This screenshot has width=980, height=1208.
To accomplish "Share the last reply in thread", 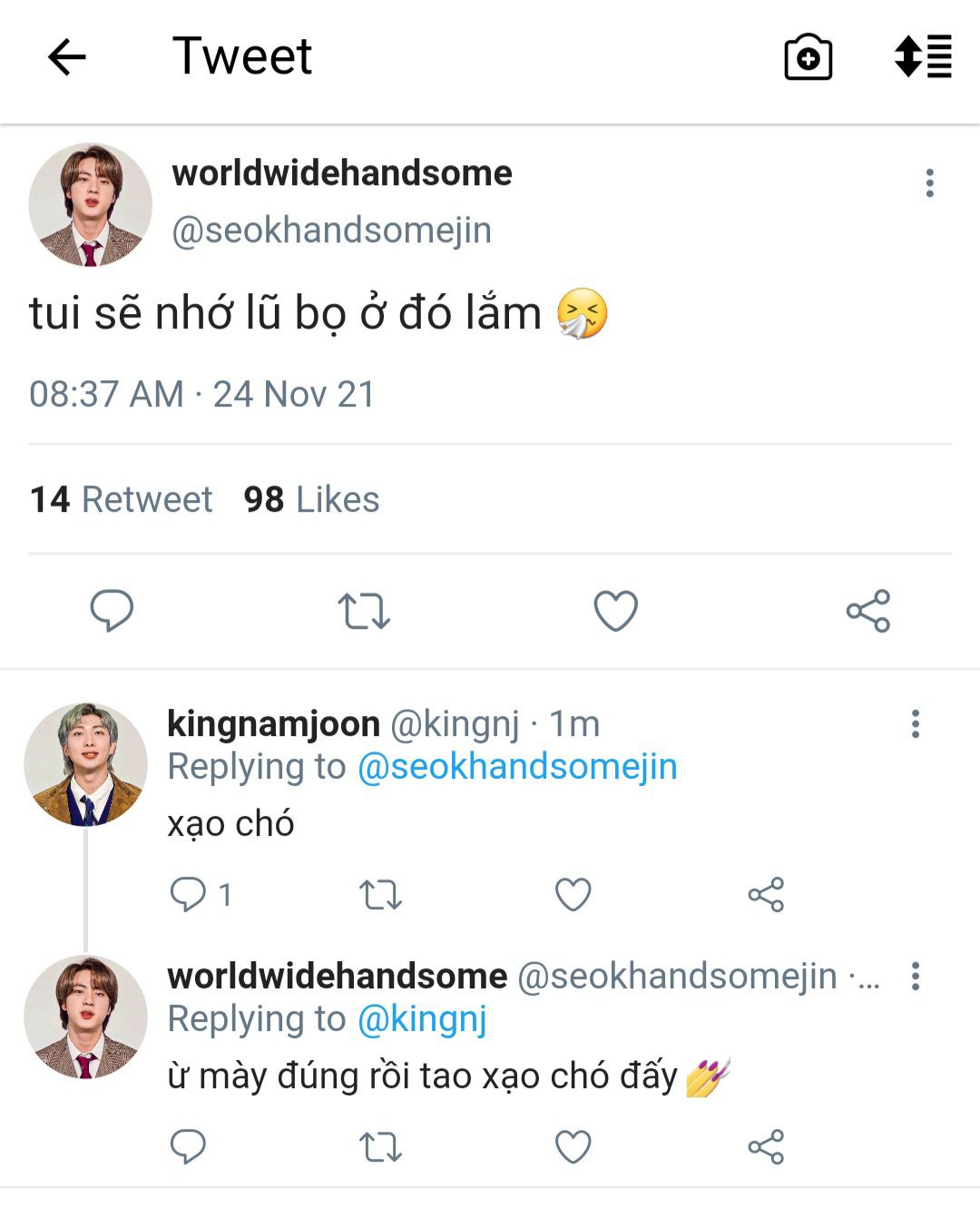I will click(x=766, y=1147).
